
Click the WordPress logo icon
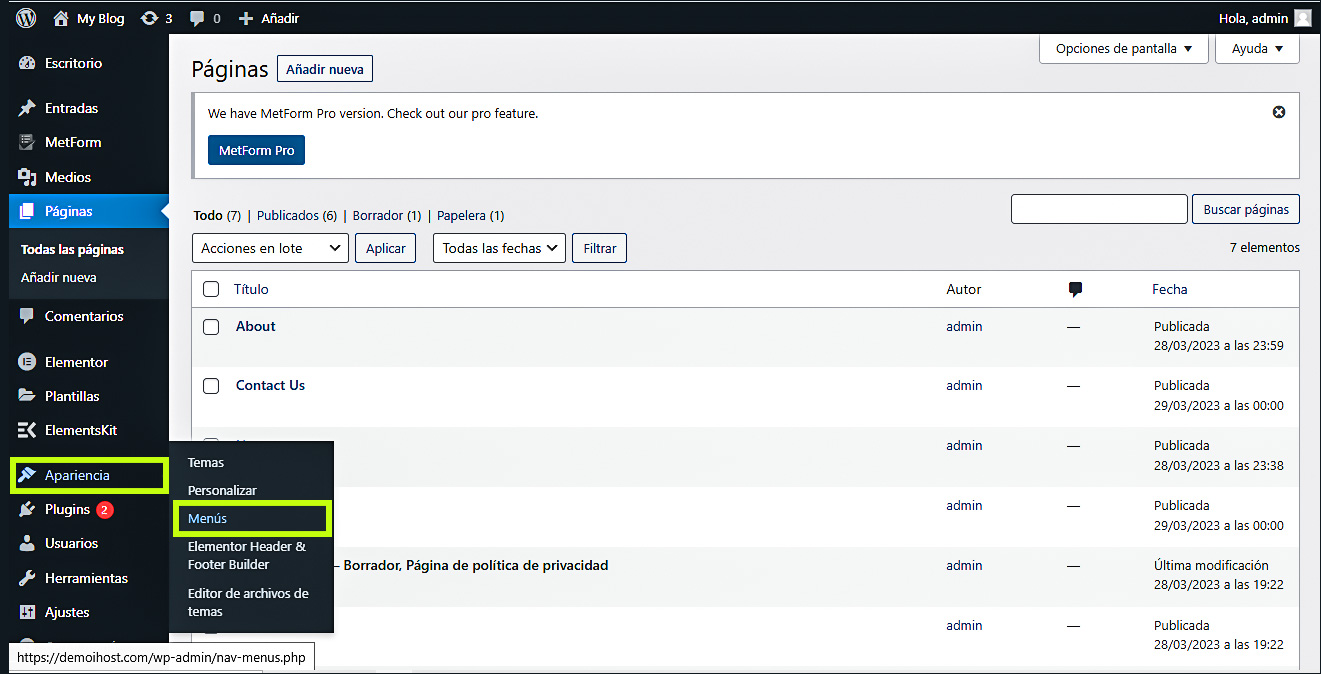point(26,18)
